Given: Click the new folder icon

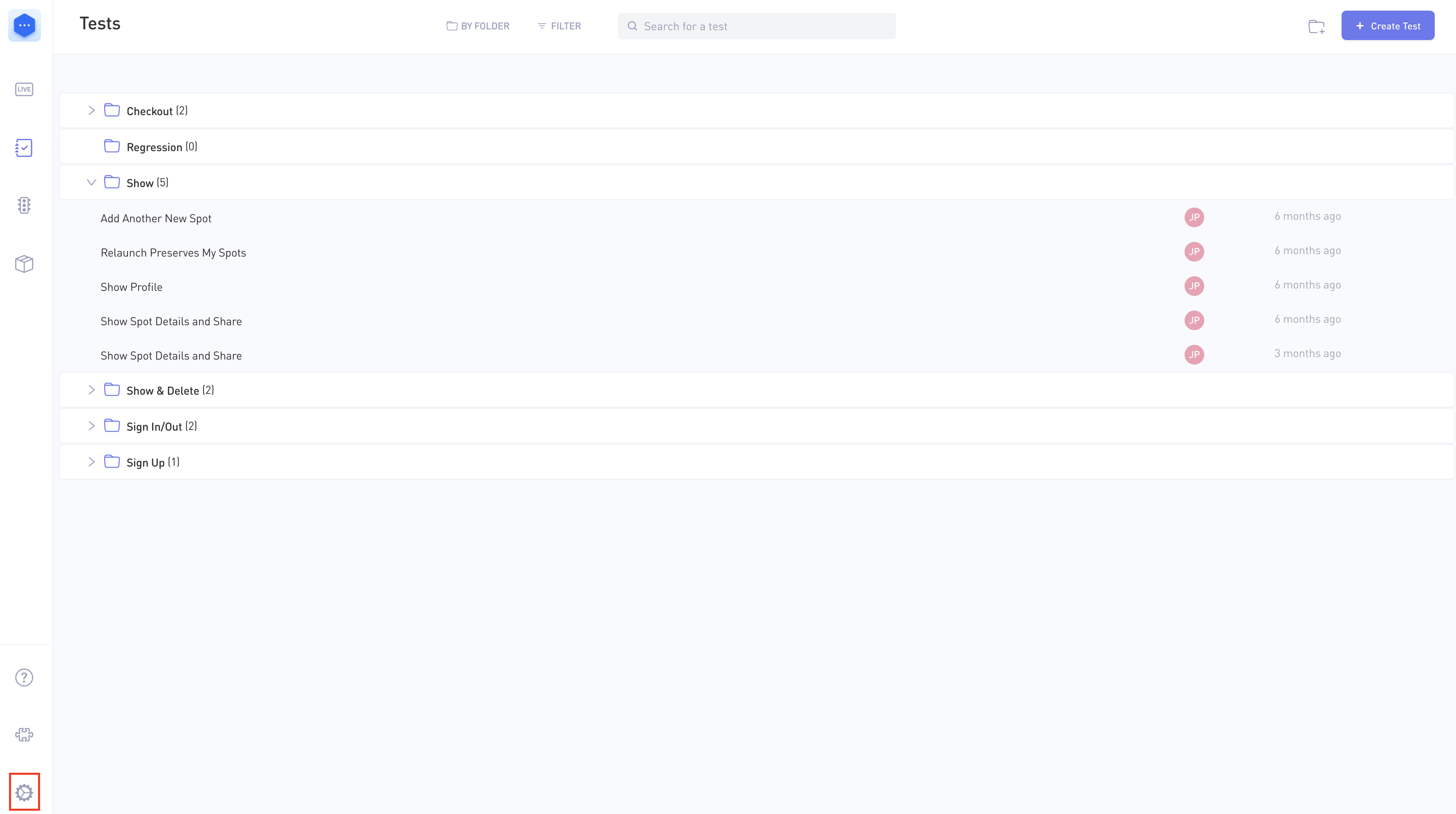Looking at the screenshot, I should (x=1316, y=27).
